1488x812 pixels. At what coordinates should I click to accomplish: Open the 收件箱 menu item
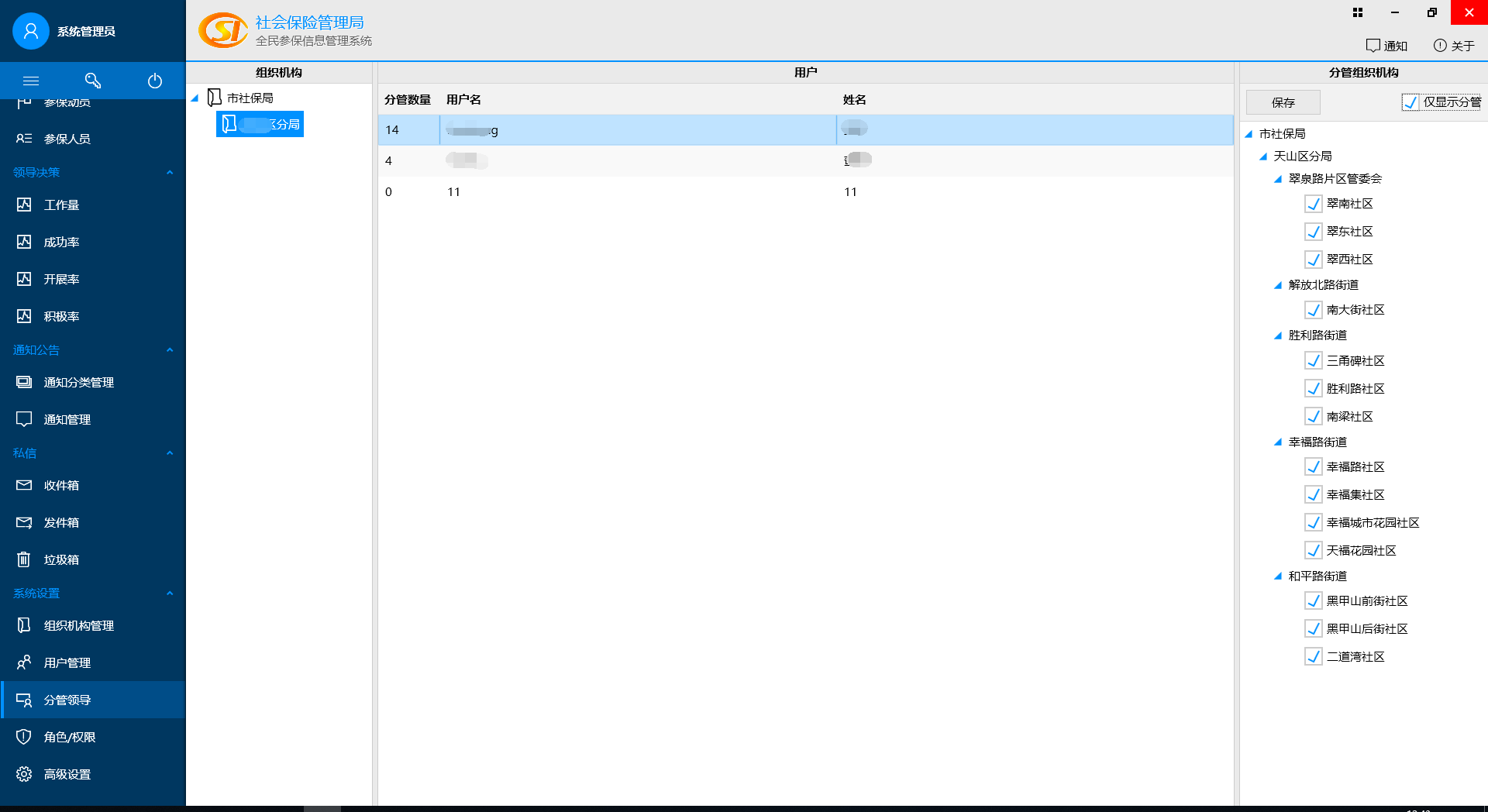point(61,485)
